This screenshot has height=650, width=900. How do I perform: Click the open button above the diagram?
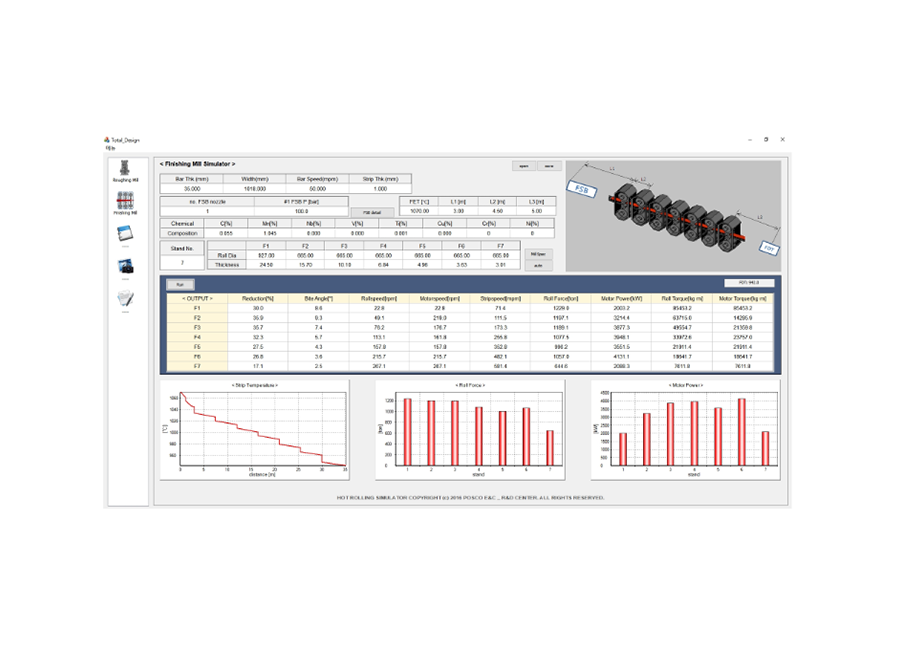pos(523,165)
